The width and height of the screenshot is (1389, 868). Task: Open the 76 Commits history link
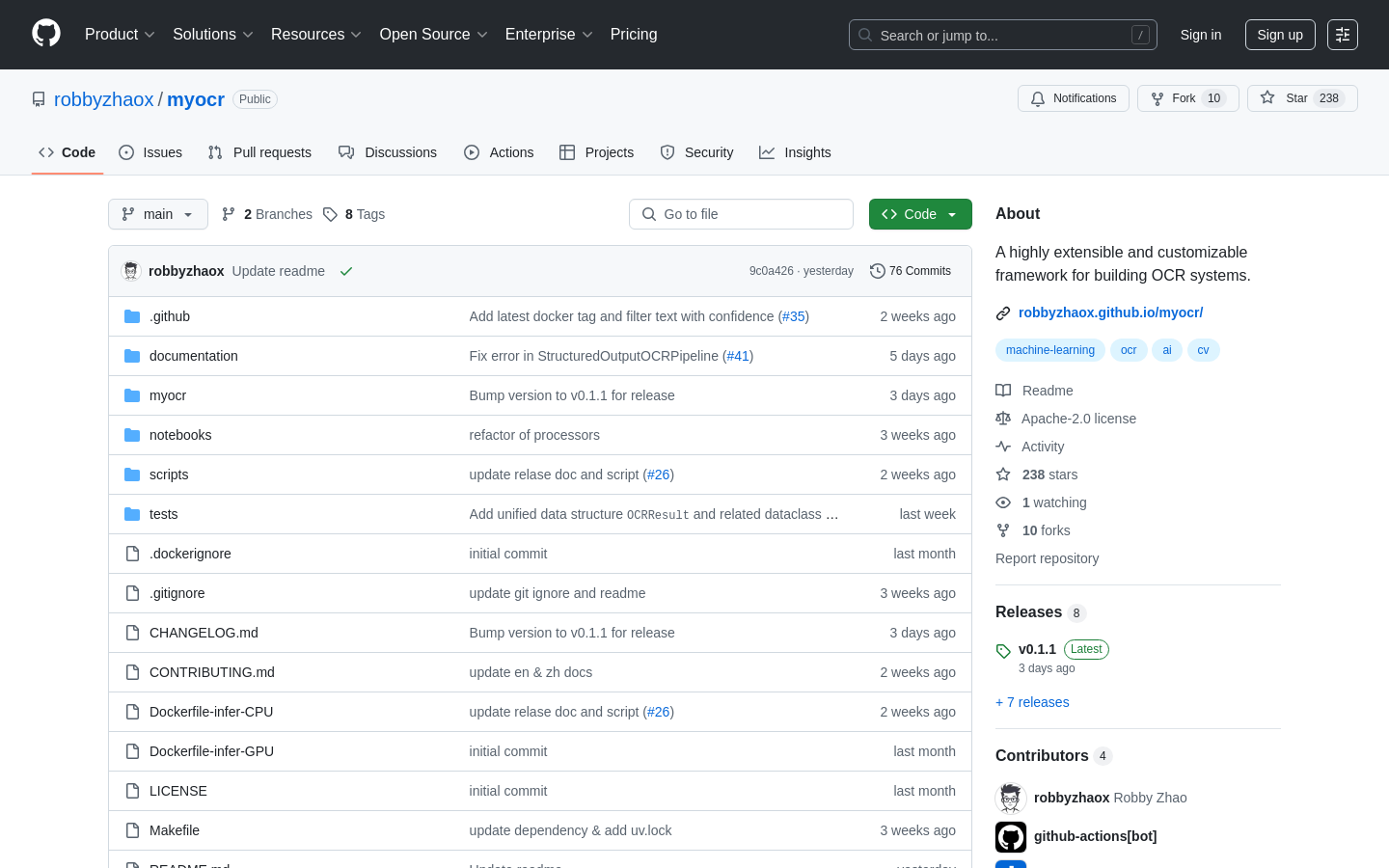pyautogui.click(x=911, y=271)
